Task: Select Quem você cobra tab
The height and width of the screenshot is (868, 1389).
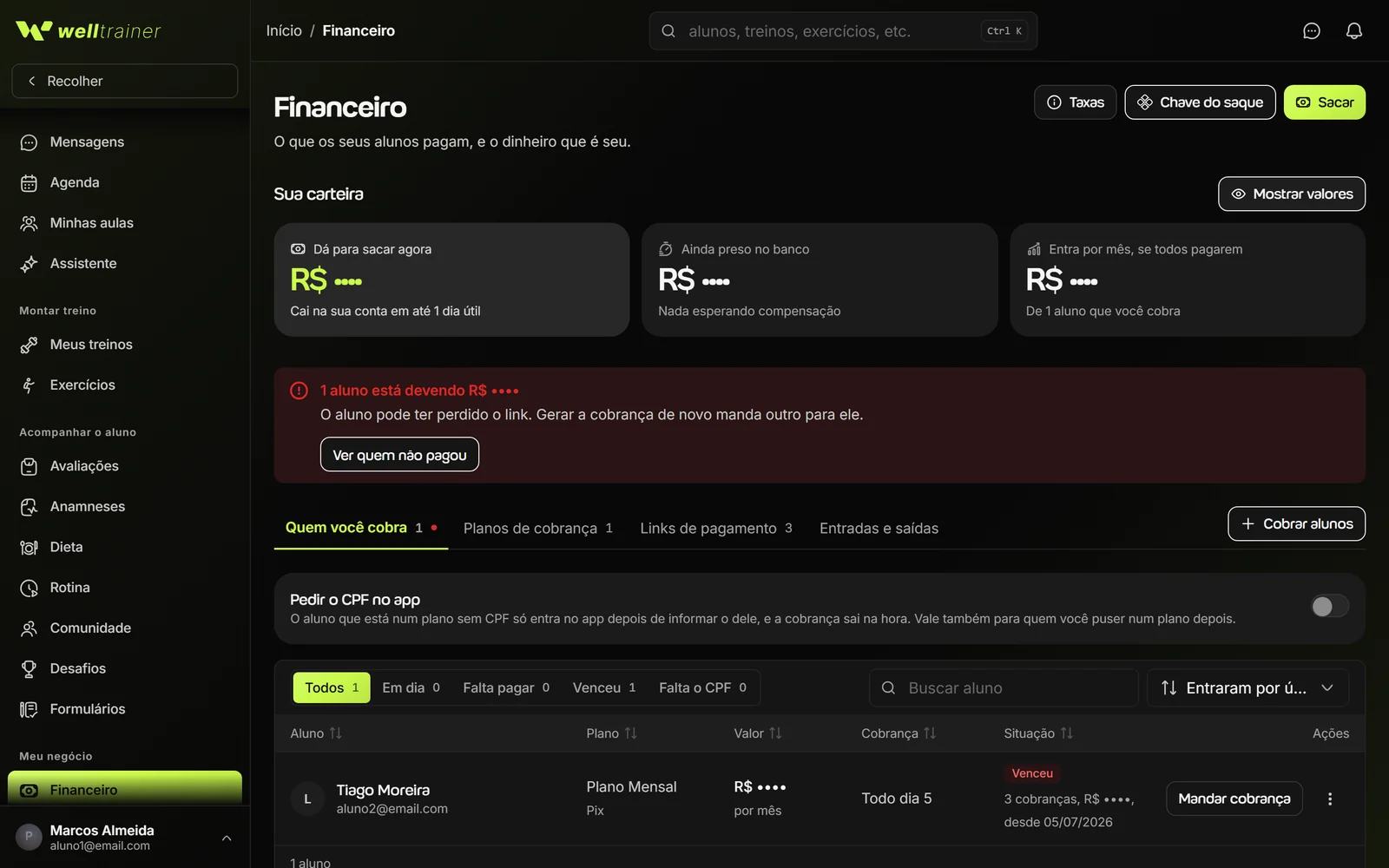Action: pyautogui.click(x=361, y=528)
